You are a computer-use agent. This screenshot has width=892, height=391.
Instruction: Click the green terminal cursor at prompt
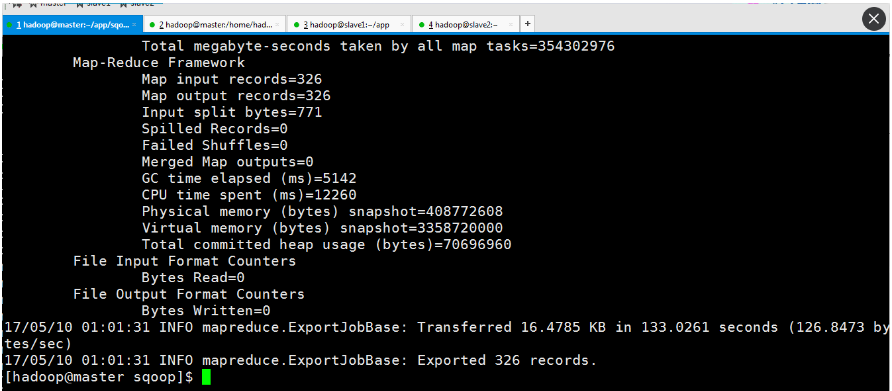206,377
